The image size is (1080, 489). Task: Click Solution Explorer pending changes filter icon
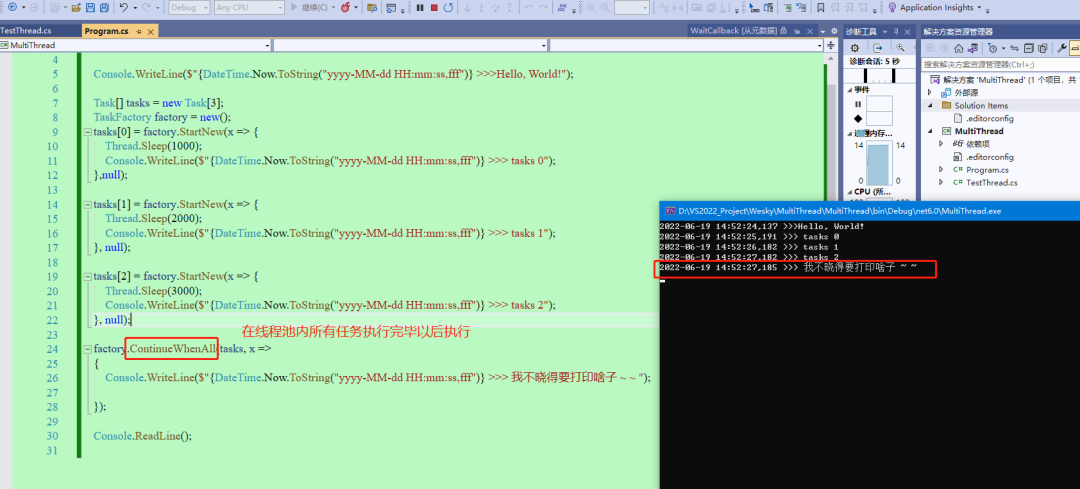pos(993,48)
